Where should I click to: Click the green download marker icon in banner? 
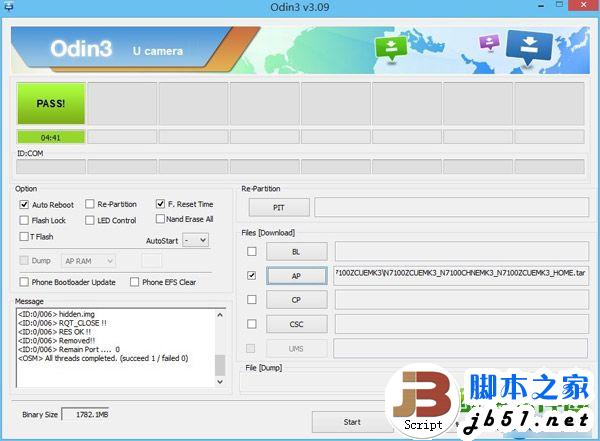(391, 49)
